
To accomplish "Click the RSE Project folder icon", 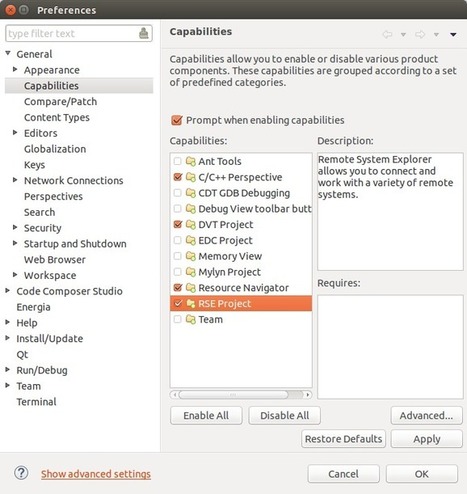I will coord(190,303).
